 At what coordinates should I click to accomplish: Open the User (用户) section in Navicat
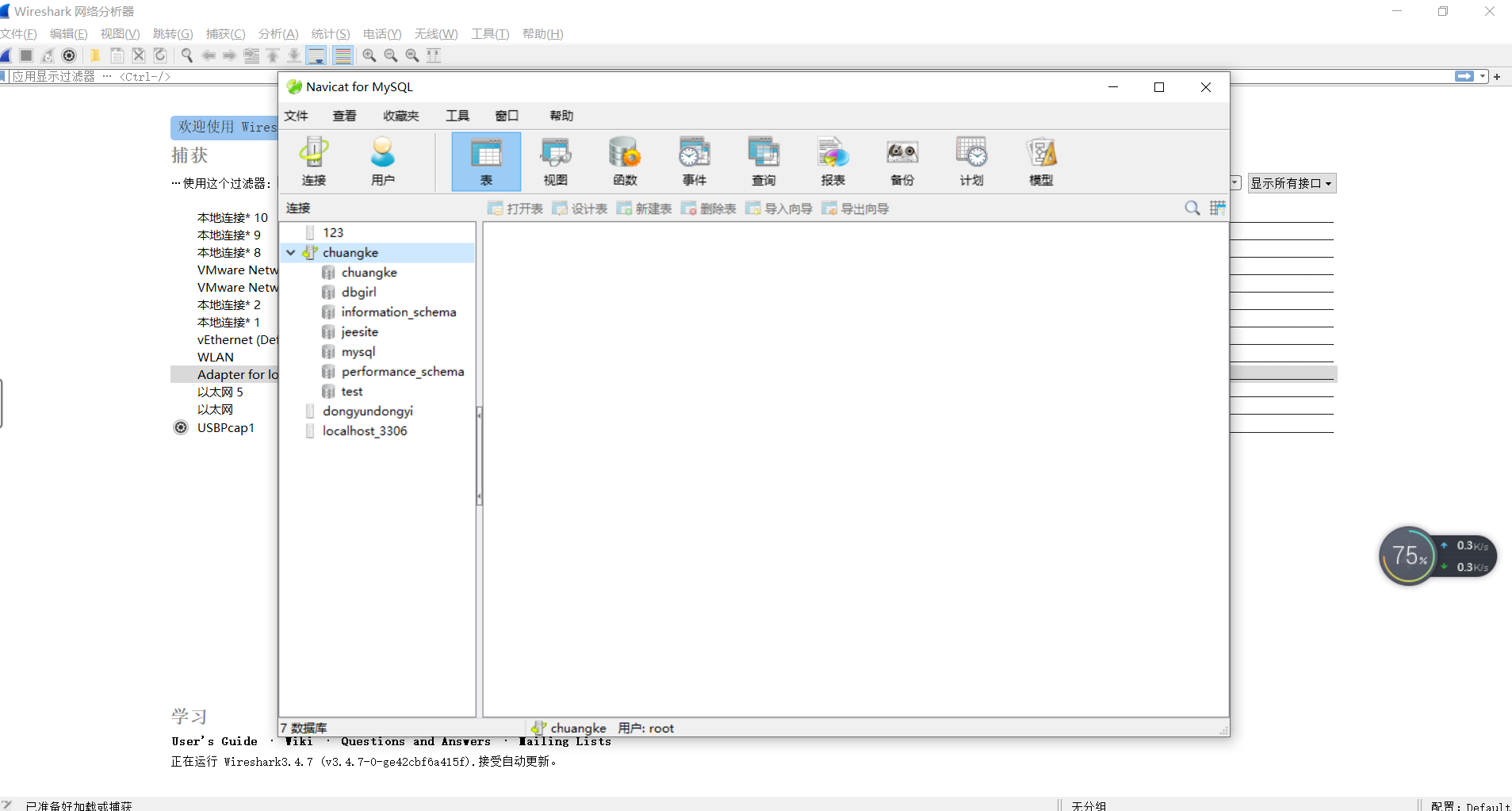click(x=383, y=162)
